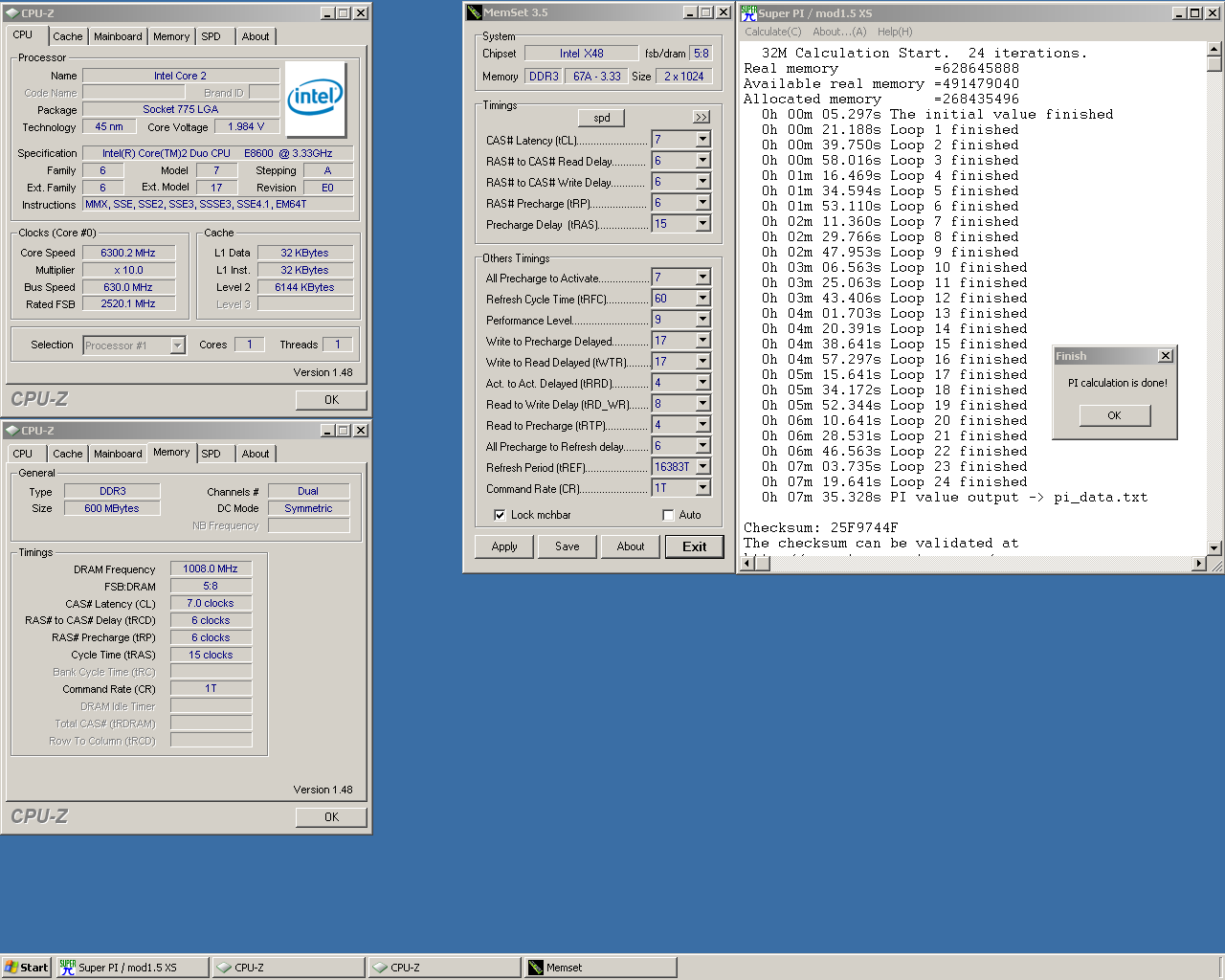Click the top CPU-Z window title icon

11,12
